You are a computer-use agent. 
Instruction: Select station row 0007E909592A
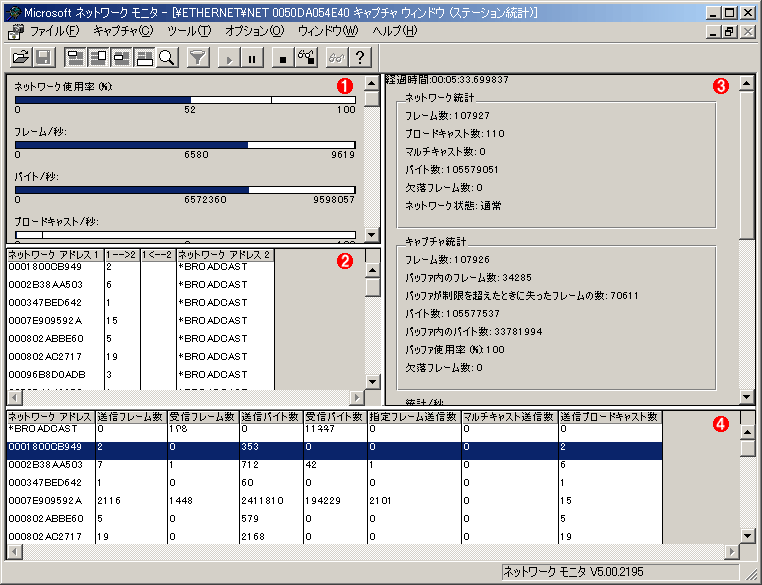click(334, 501)
